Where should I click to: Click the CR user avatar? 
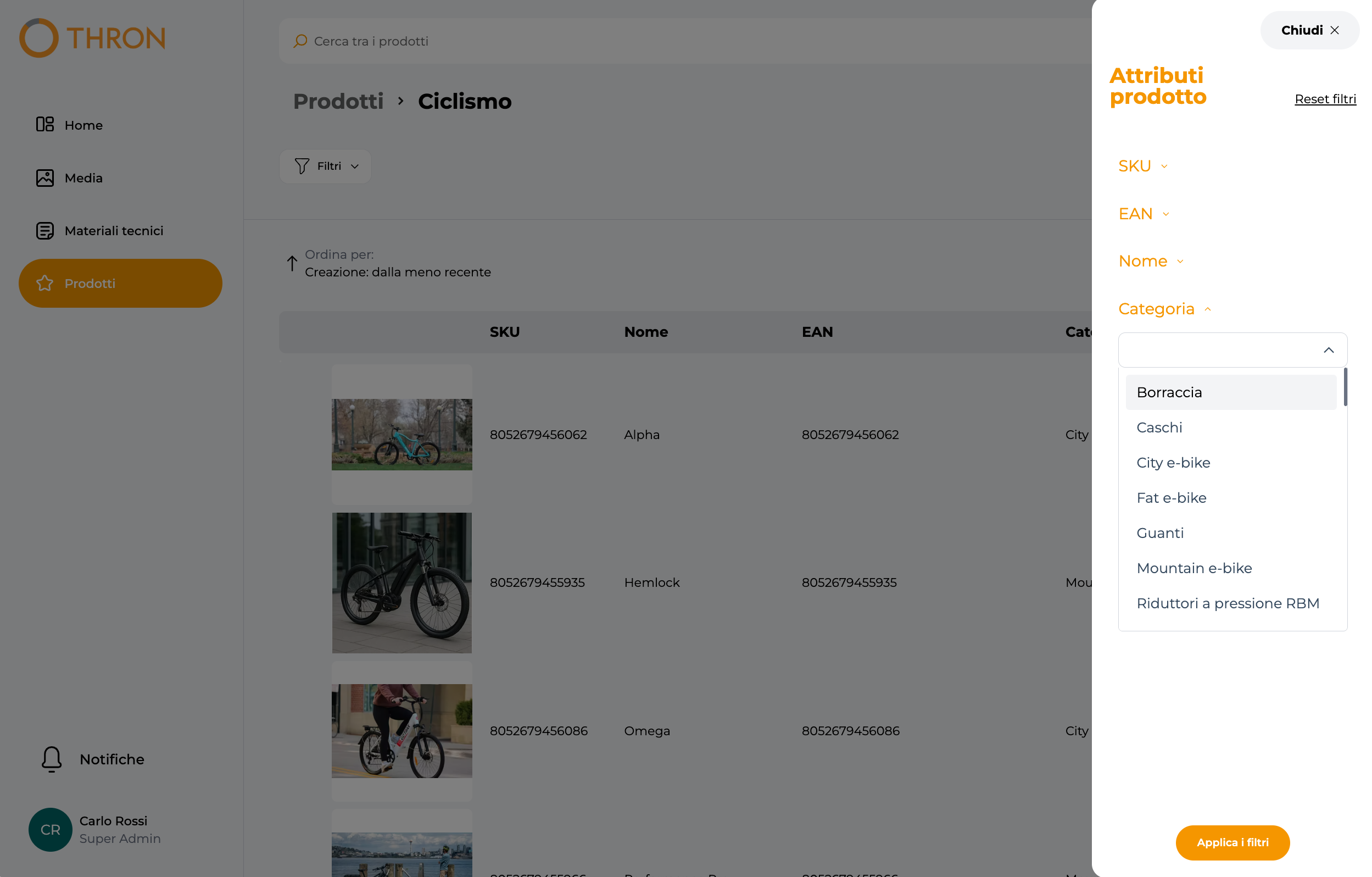(50, 830)
